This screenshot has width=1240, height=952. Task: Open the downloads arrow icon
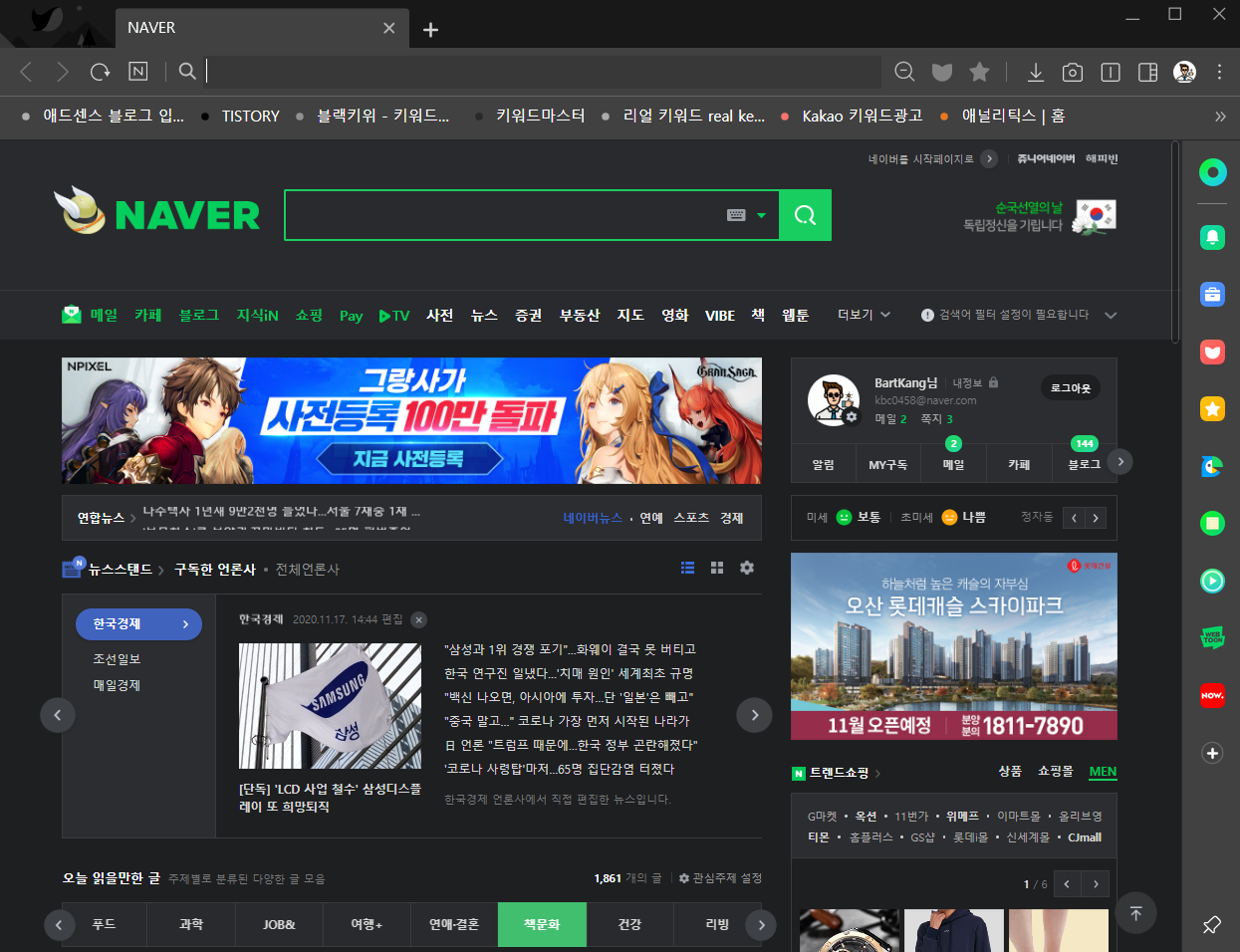[1036, 72]
